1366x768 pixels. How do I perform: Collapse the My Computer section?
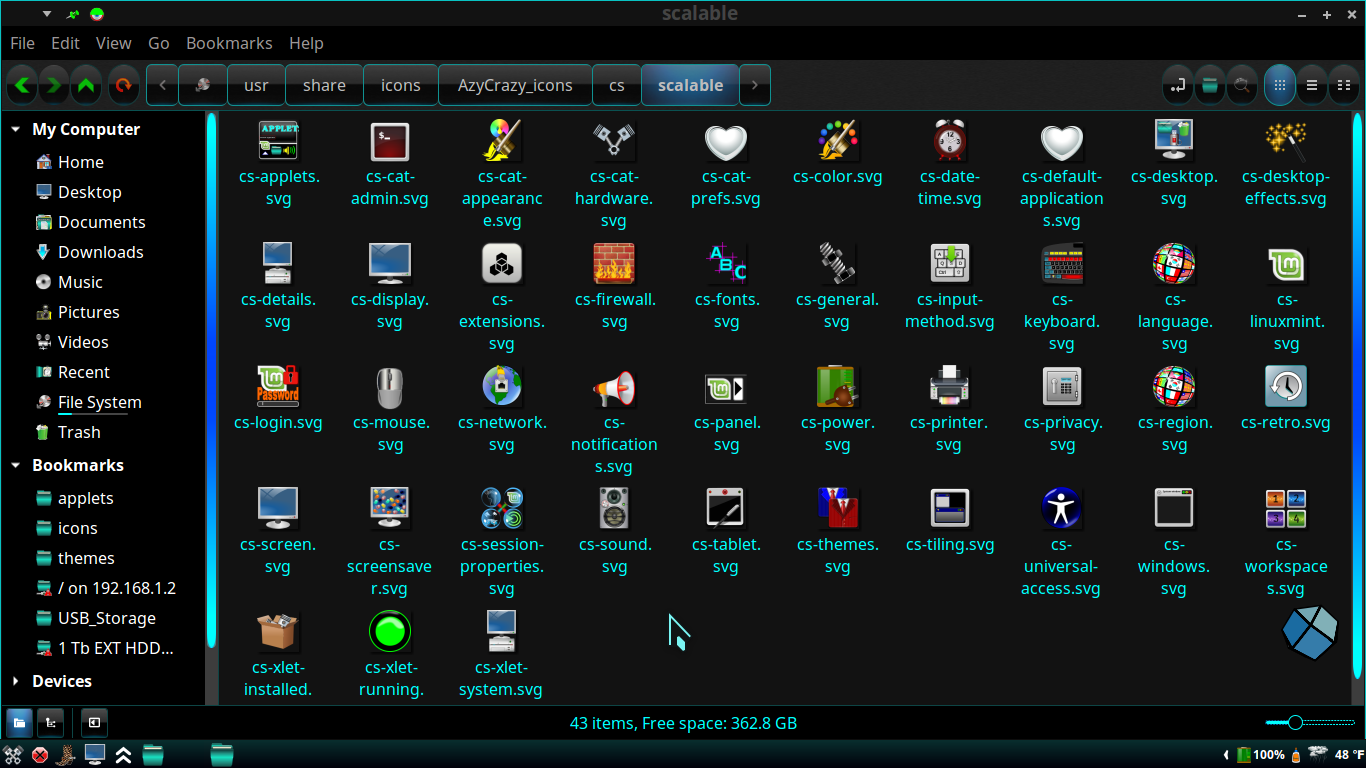15,129
